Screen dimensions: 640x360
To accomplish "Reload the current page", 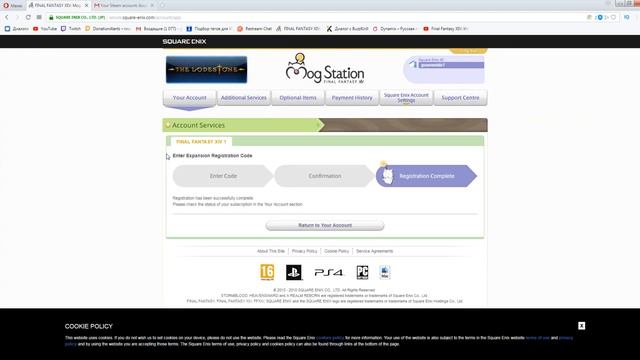I will 28,17.
